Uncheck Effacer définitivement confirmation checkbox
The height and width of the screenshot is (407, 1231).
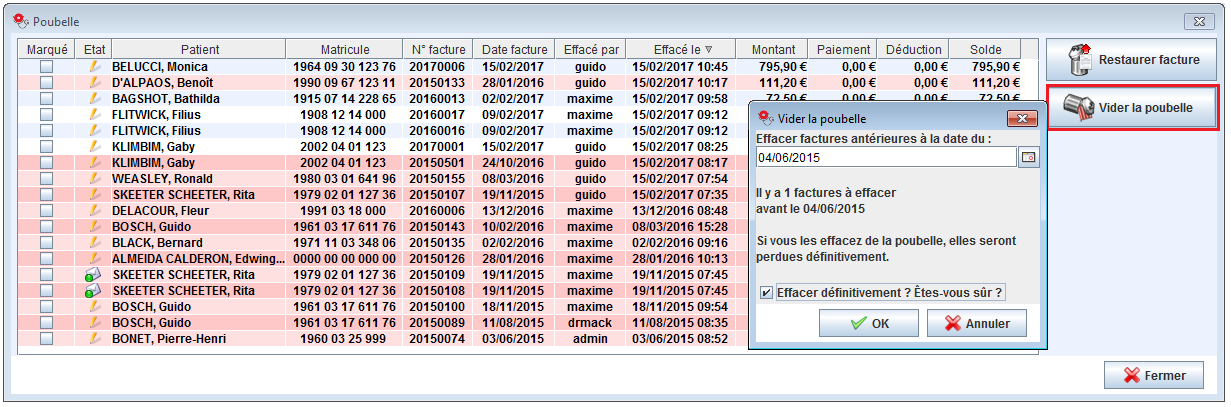click(766, 293)
